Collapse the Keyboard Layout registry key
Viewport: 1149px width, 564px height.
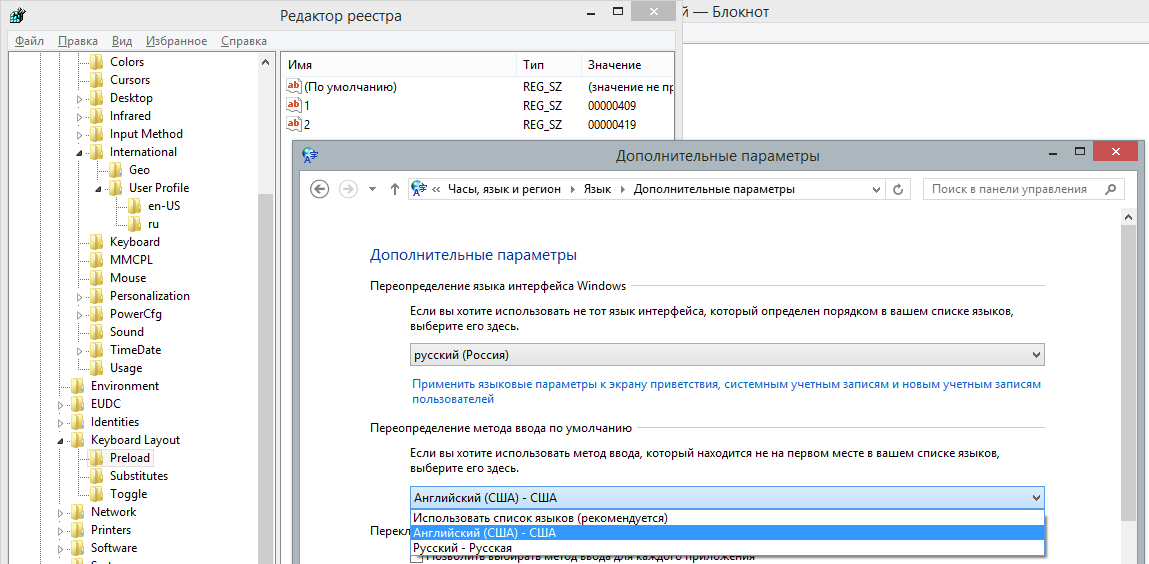tap(62, 440)
